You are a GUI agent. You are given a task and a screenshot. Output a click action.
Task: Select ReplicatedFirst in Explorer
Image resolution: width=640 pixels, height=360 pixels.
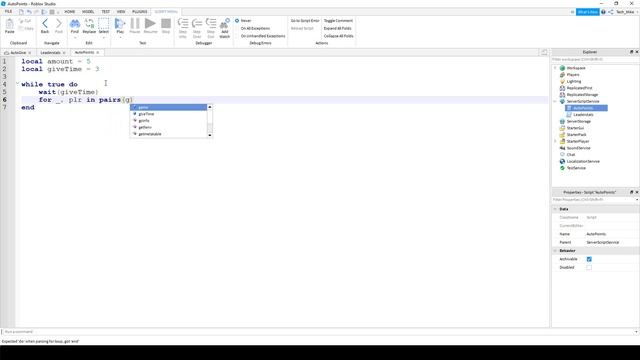tap(579, 88)
